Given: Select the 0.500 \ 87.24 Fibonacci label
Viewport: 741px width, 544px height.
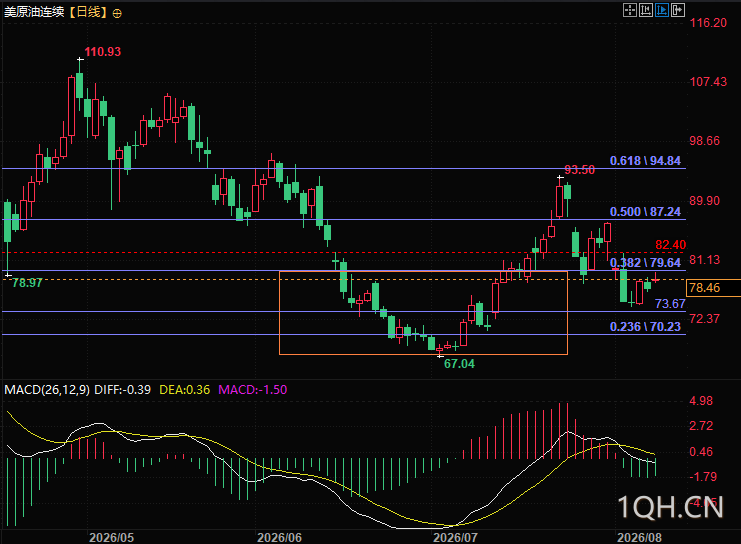Looking at the screenshot, I should coord(645,212).
